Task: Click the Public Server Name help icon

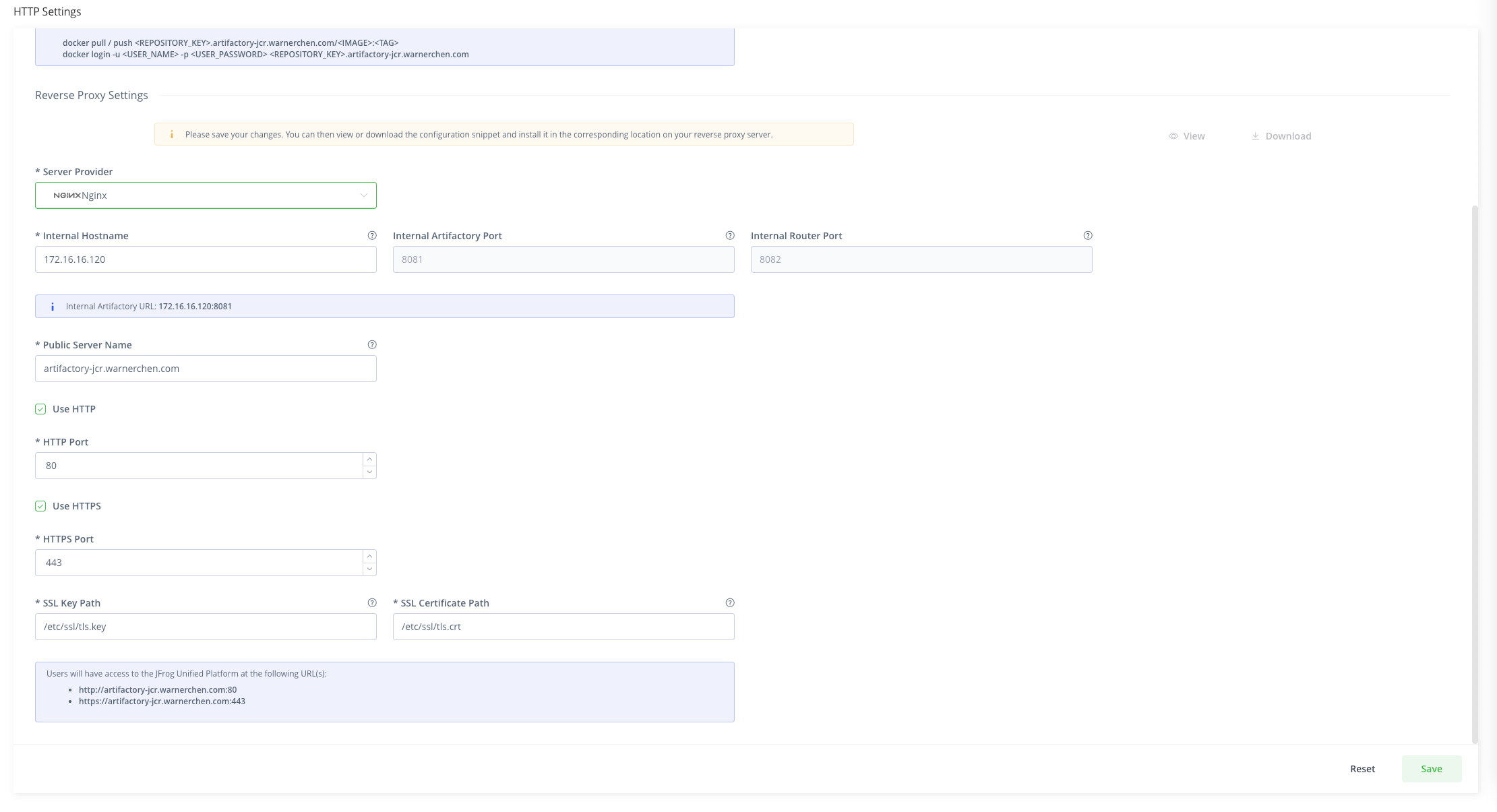Action: [x=372, y=344]
